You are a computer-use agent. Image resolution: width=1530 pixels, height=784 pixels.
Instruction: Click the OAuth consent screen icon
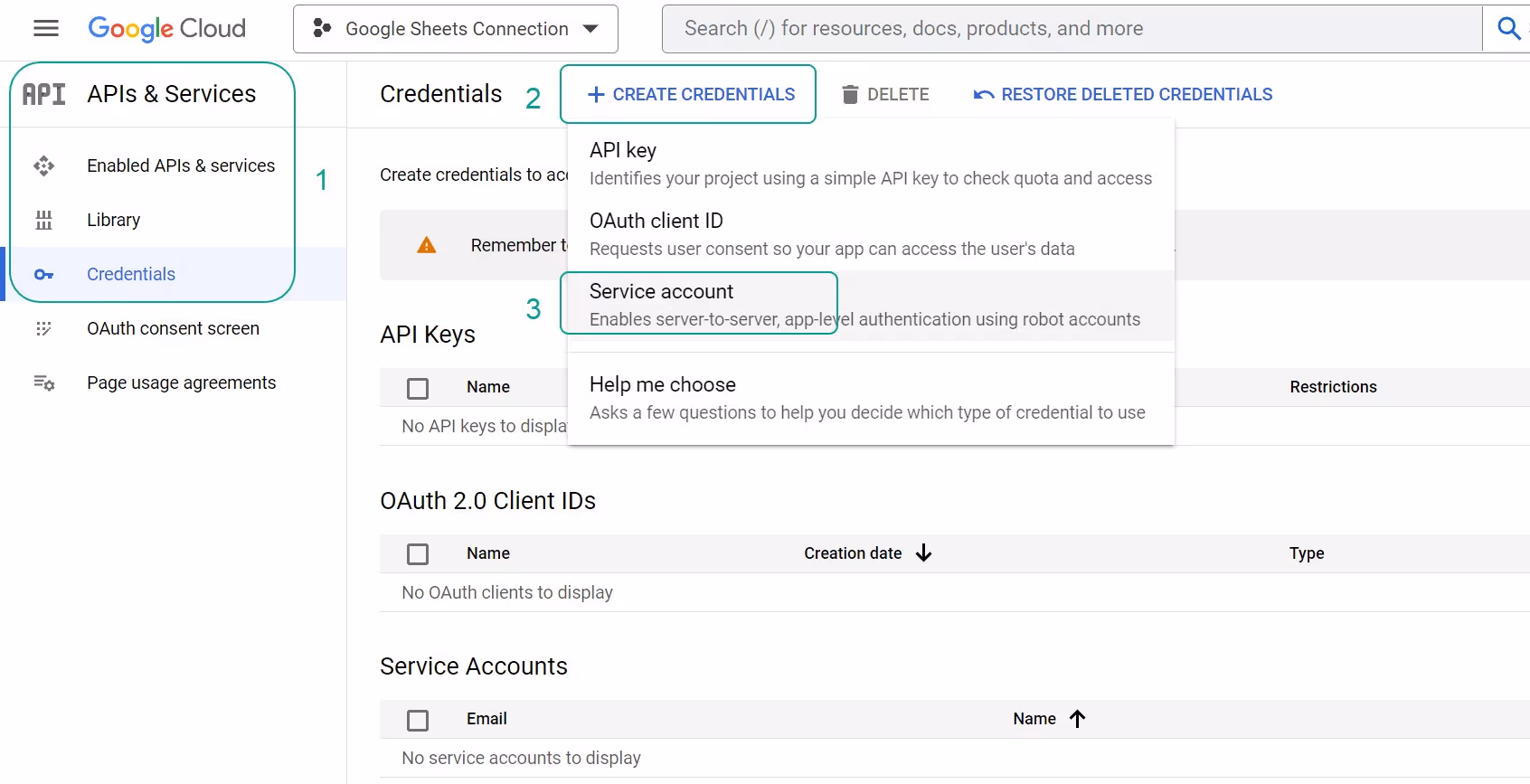point(43,329)
